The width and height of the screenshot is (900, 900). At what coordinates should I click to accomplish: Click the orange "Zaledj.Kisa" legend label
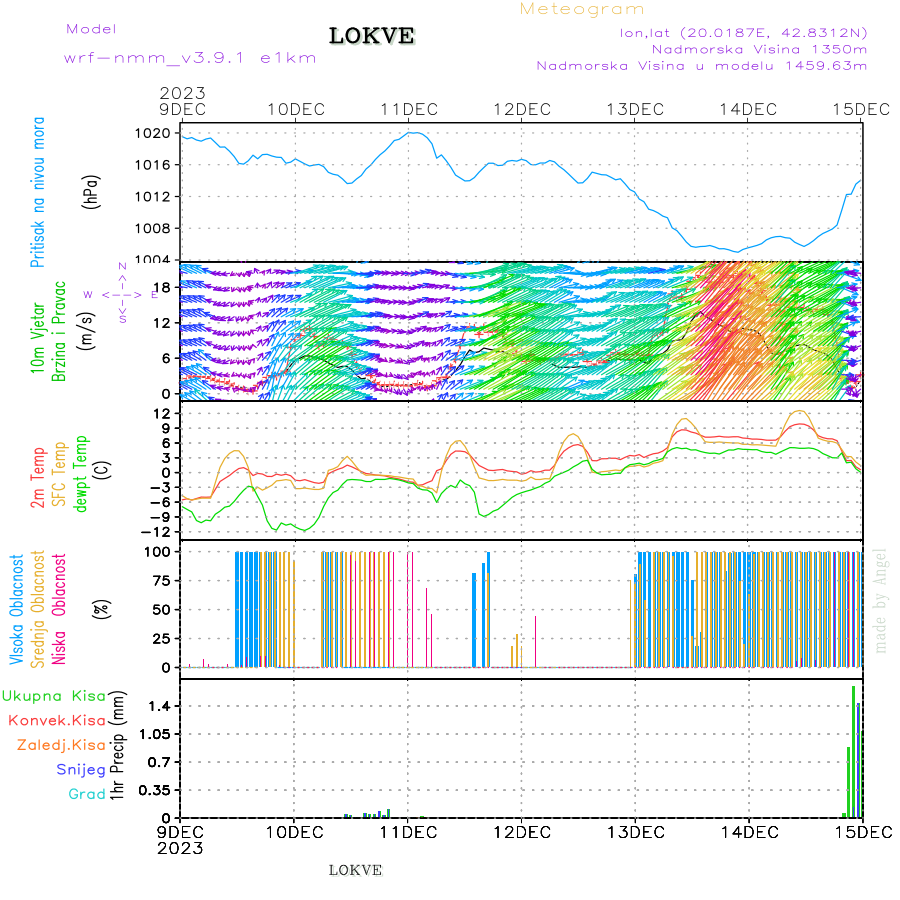click(x=61, y=745)
